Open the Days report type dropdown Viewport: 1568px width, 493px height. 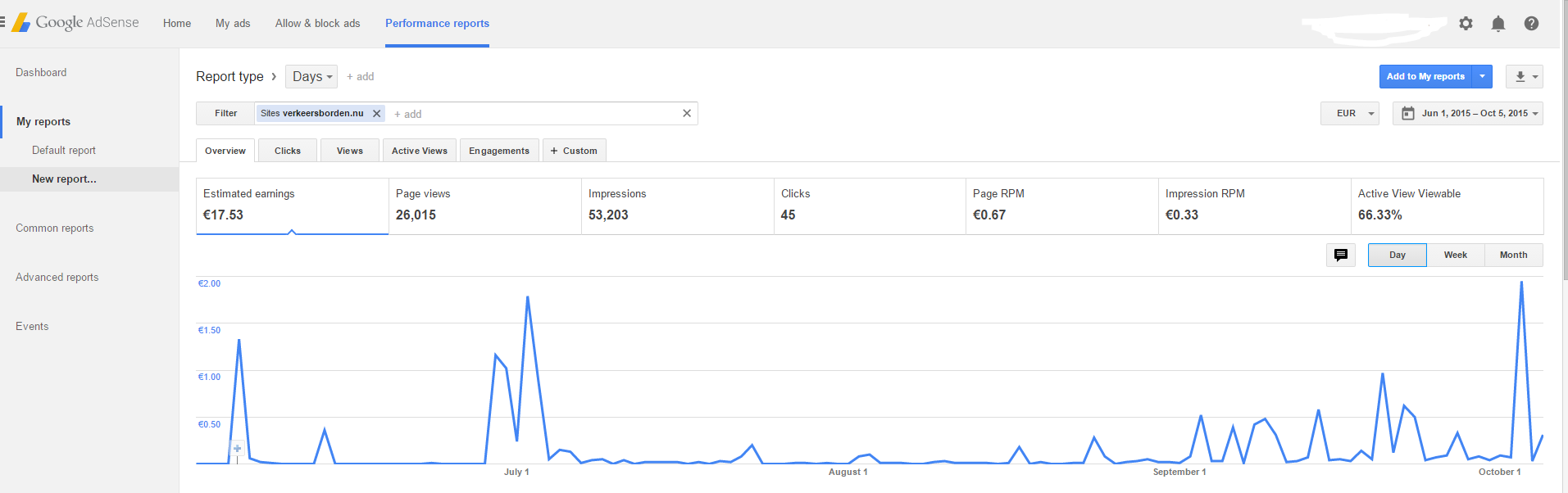[x=311, y=76]
